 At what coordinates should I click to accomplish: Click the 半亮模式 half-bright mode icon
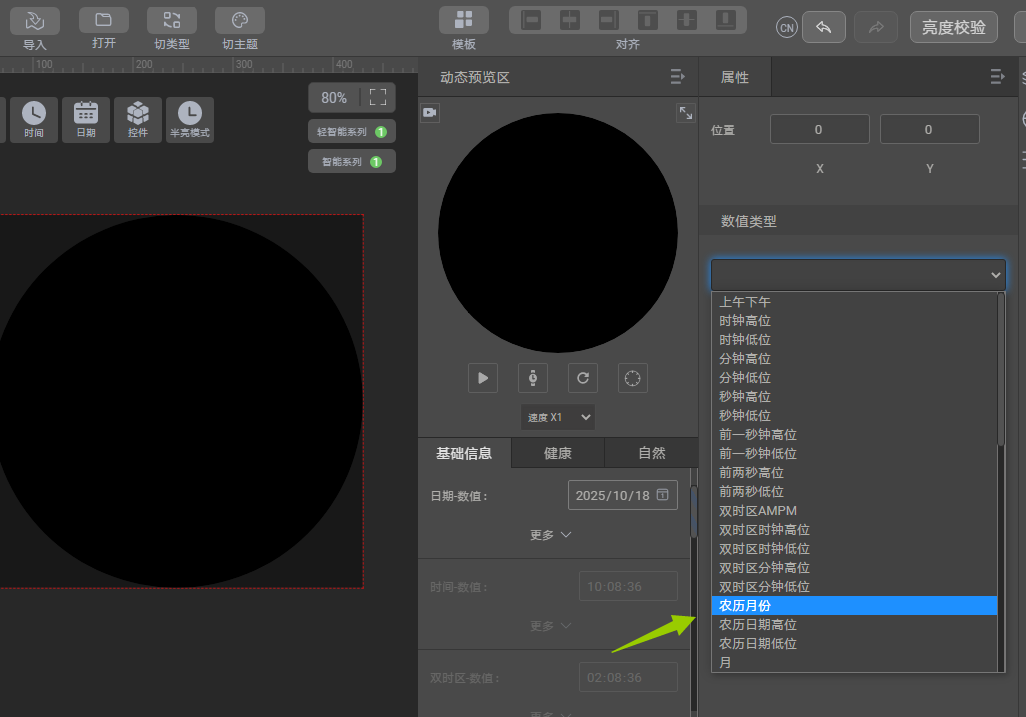pos(189,119)
